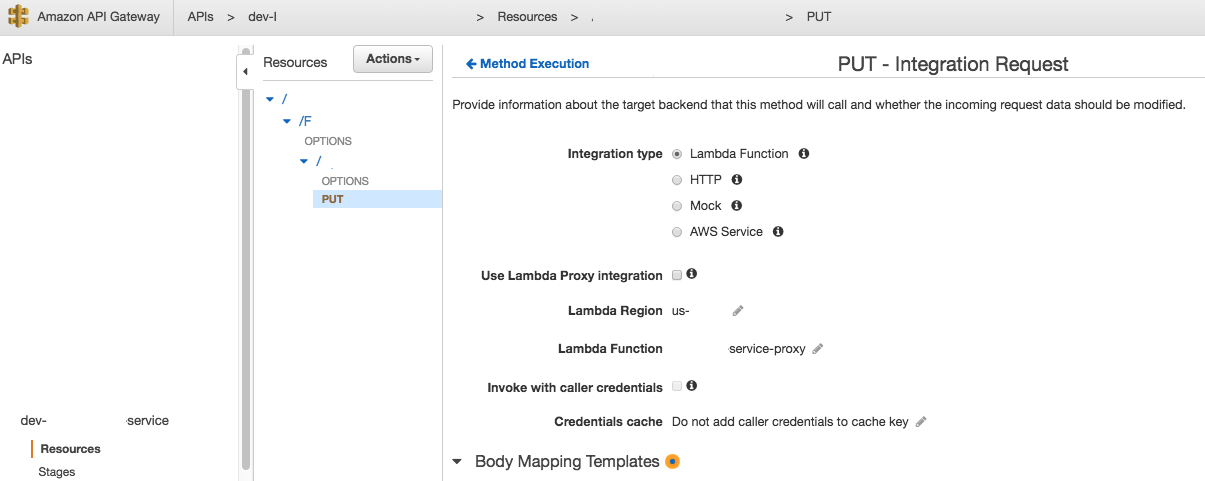The image size is (1205, 481).
Task: Enable Invoke with caller credentials checkbox
Action: pyautogui.click(x=677, y=386)
